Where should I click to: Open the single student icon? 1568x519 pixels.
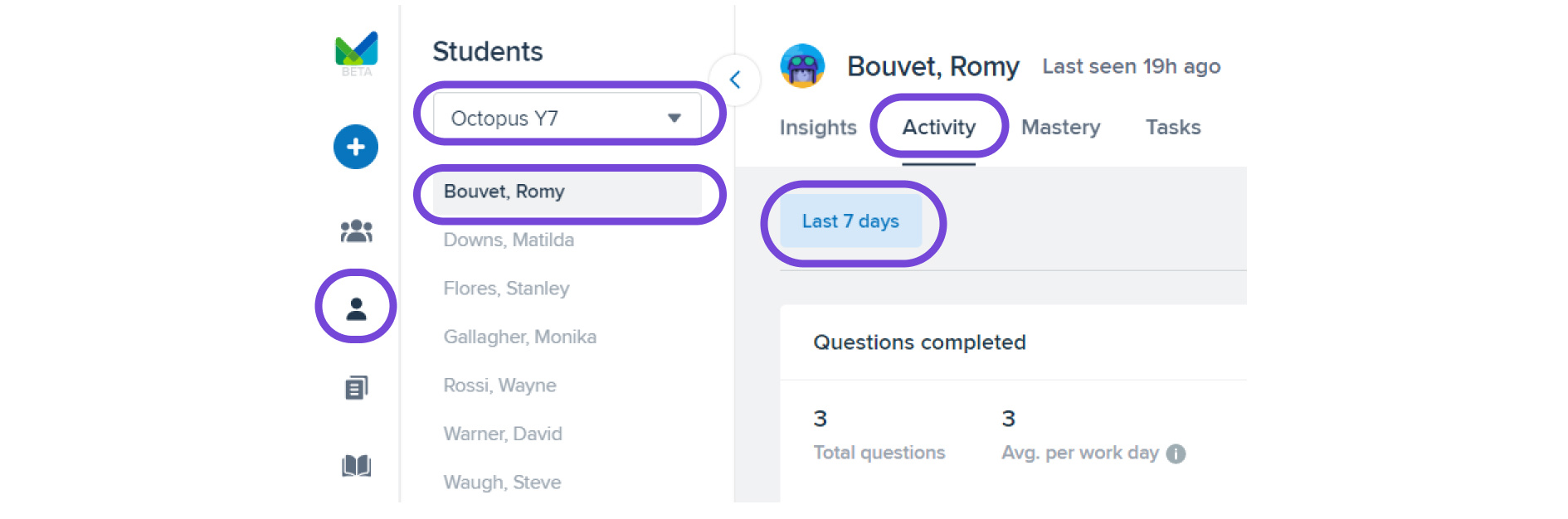point(356,308)
